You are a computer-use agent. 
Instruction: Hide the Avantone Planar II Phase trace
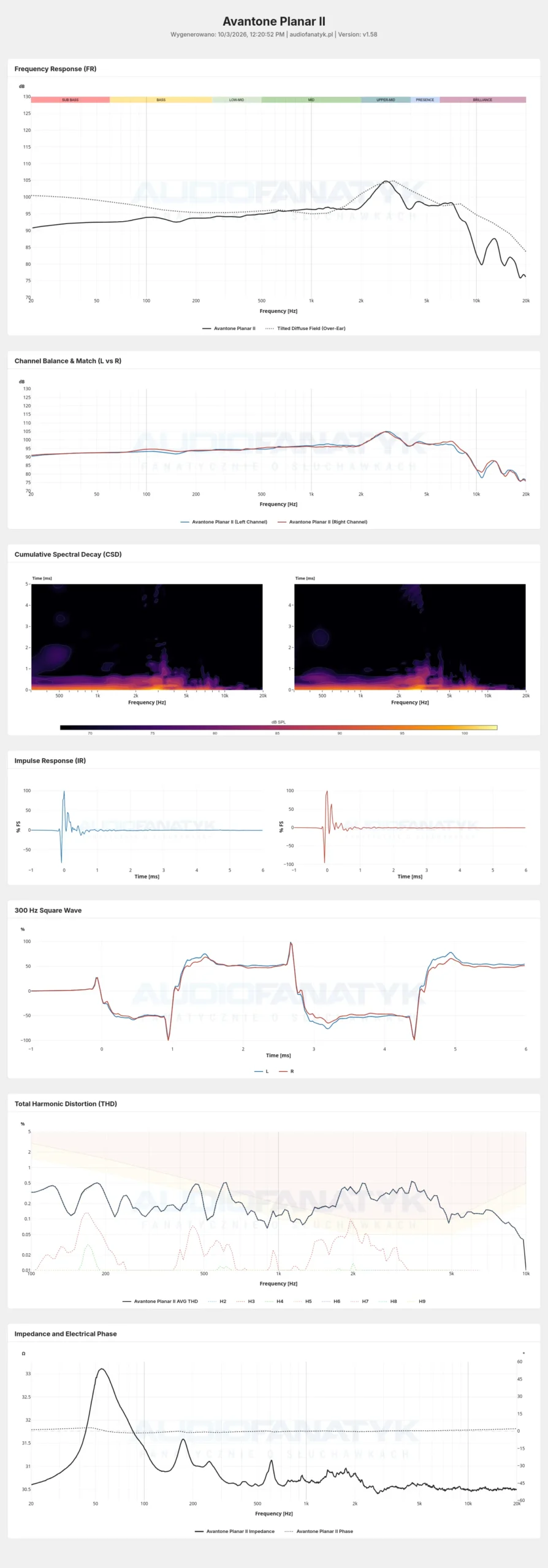click(319, 1531)
